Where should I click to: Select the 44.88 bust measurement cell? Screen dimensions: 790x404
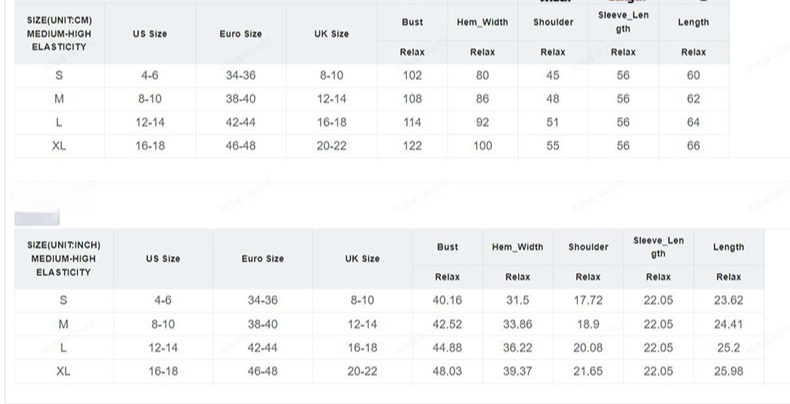[446, 347]
